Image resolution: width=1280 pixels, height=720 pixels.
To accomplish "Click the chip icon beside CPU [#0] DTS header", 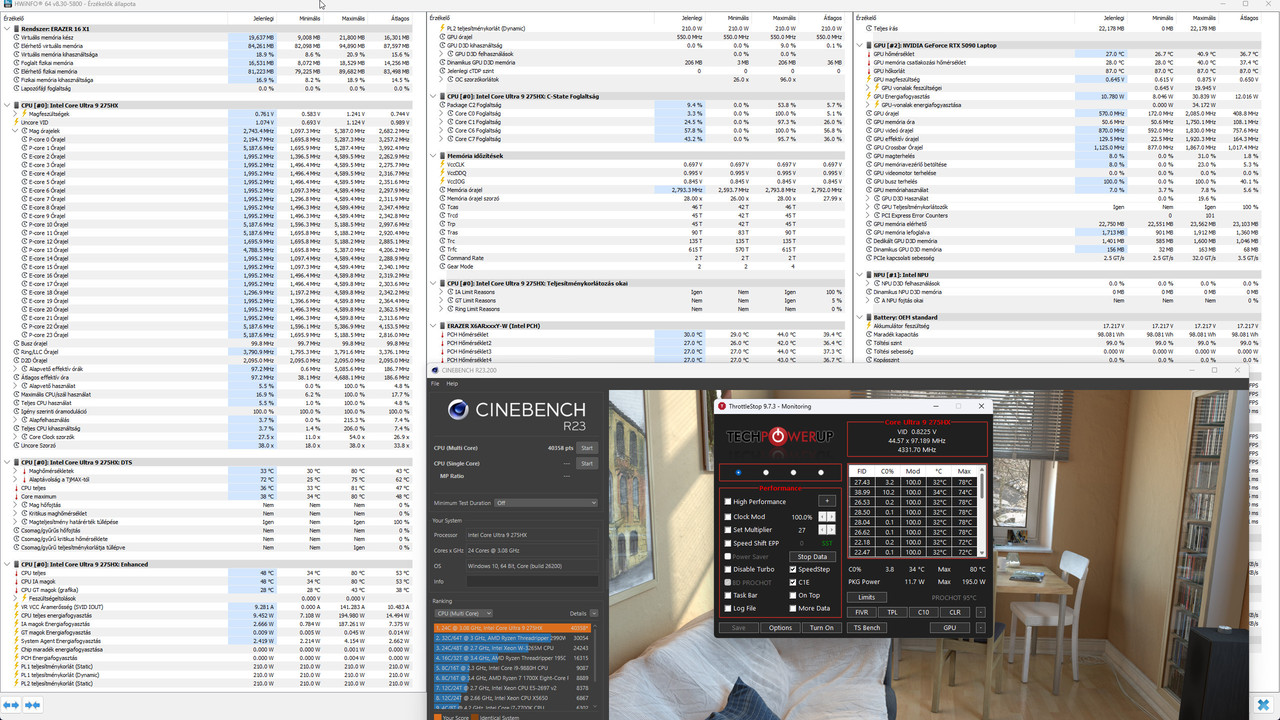I will (16, 462).
